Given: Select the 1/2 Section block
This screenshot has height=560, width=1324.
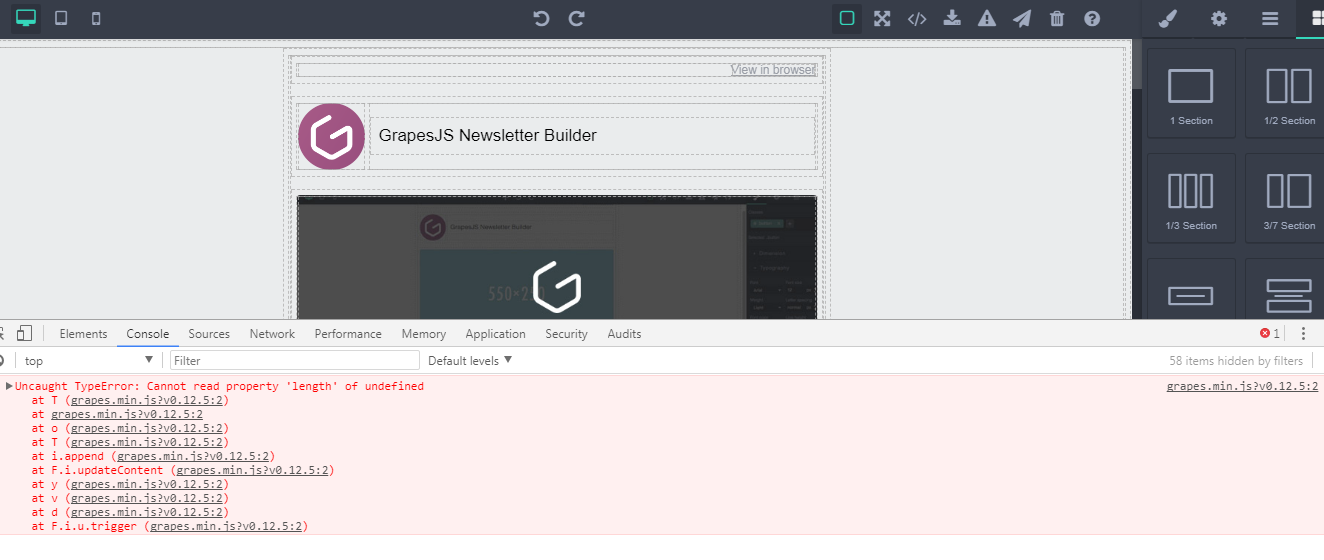Looking at the screenshot, I should 1285,94.
